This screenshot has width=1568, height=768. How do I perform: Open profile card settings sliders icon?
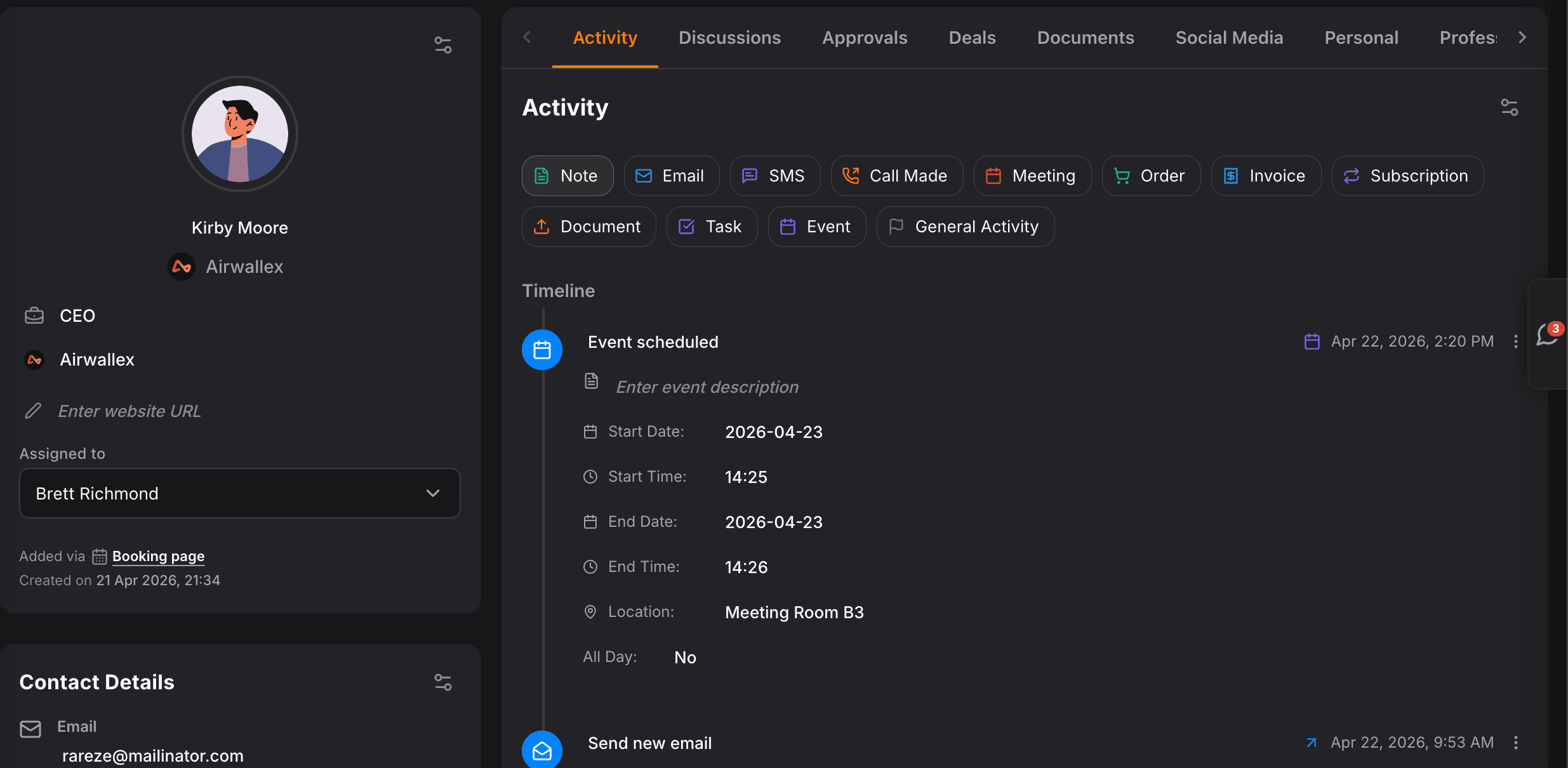(442, 45)
